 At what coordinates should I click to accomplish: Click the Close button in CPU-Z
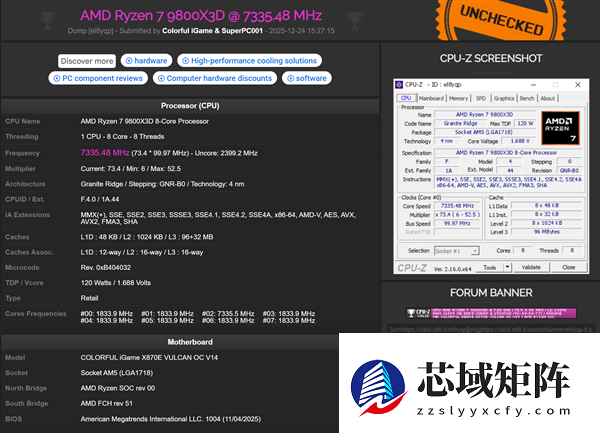569,267
